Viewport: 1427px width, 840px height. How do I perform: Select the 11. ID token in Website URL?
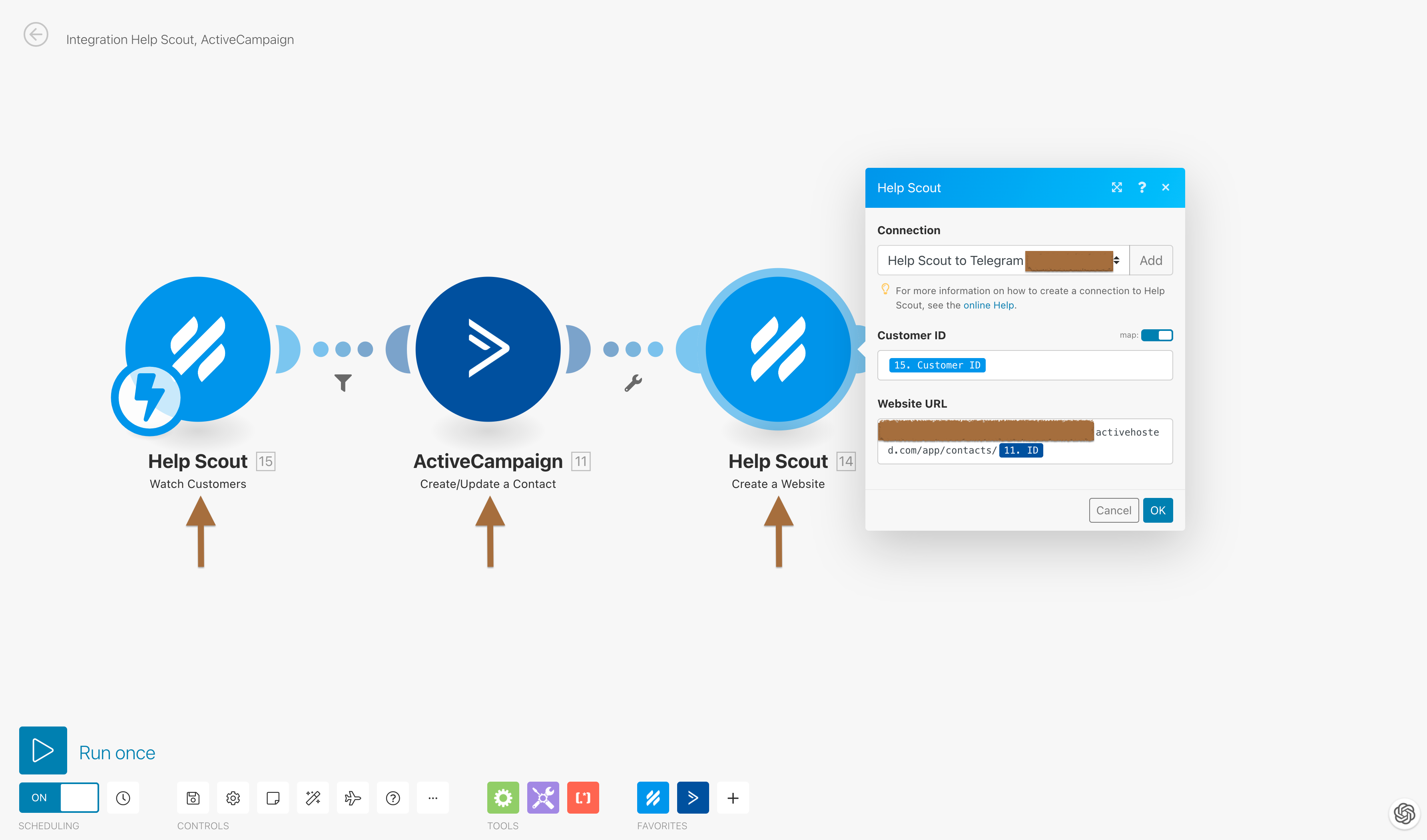click(x=1021, y=450)
